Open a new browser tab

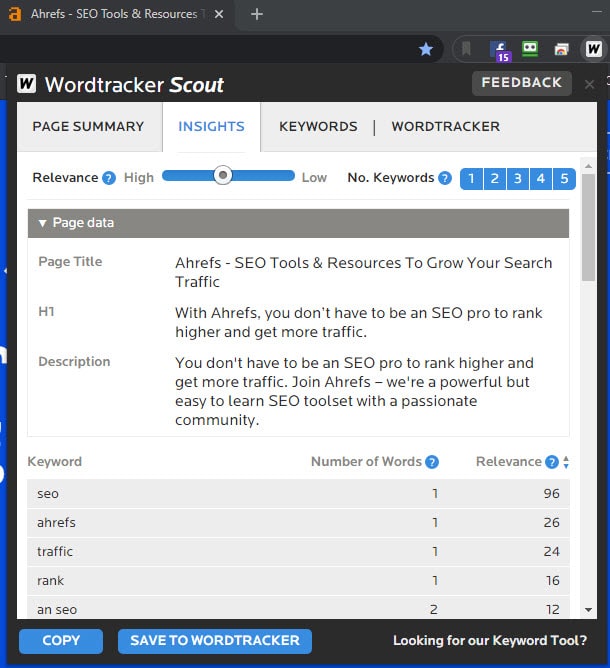coord(256,14)
